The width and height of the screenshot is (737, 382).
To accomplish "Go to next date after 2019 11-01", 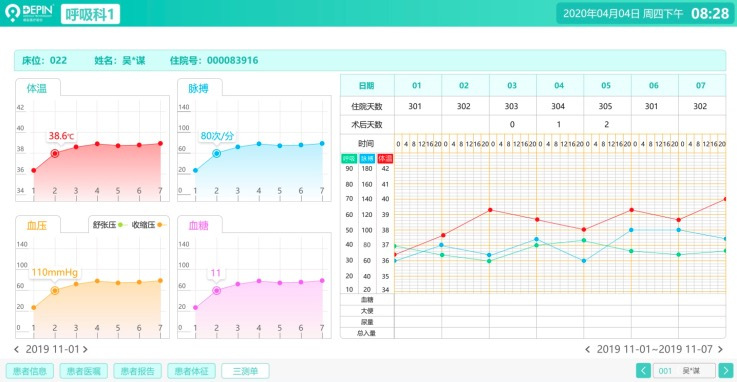I will pyautogui.click(x=85, y=349).
